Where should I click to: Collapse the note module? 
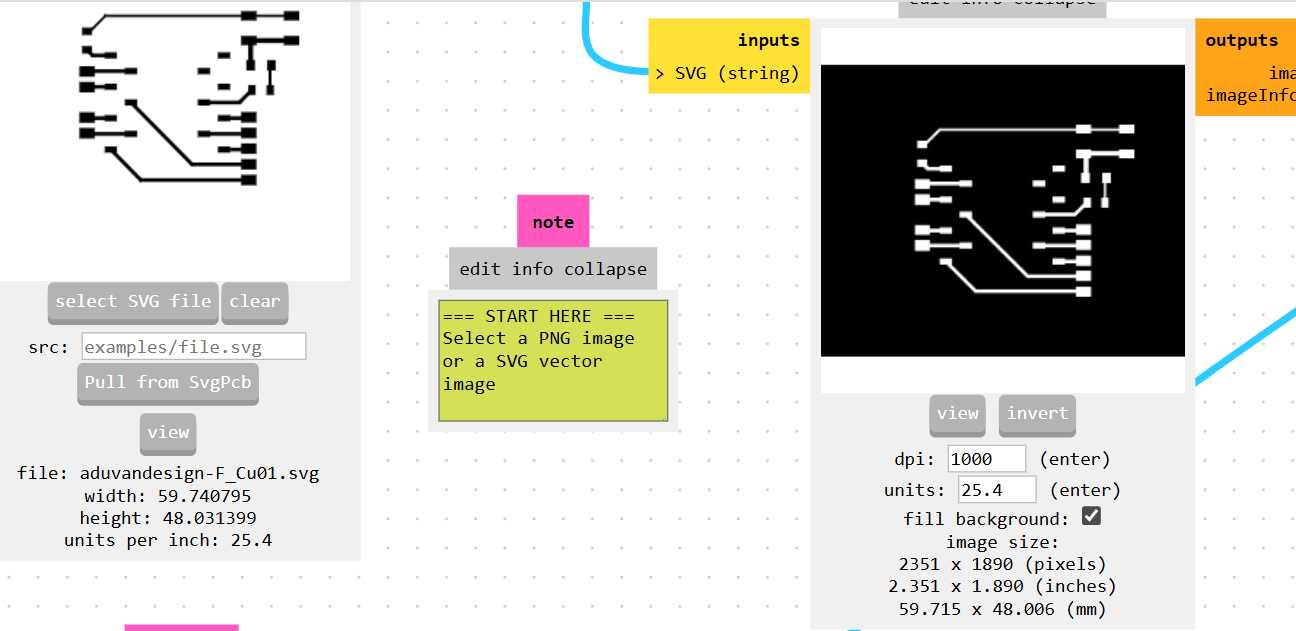(605, 269)
